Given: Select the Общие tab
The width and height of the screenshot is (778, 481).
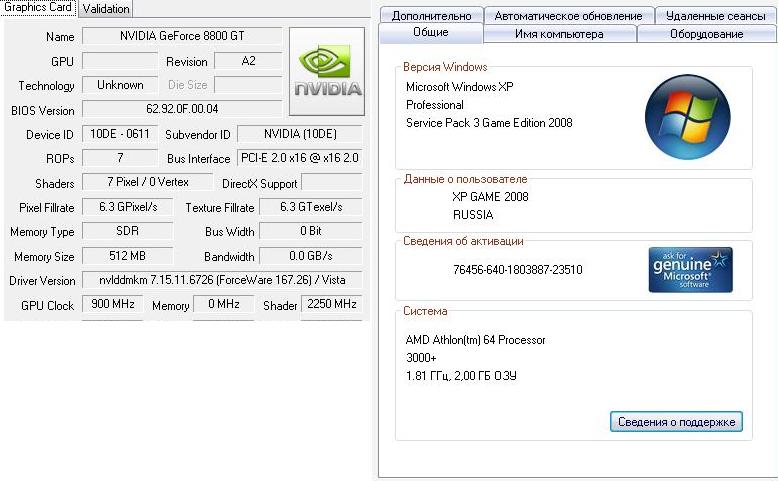Looking at the screenshot, I should click(x=431, y=32).
